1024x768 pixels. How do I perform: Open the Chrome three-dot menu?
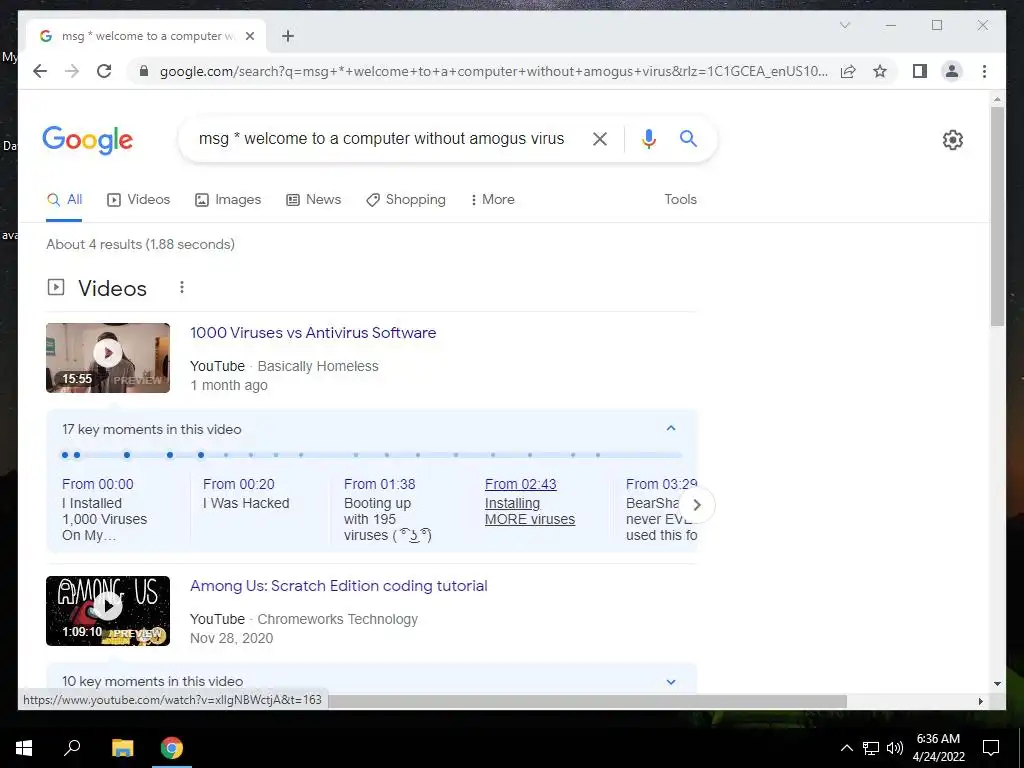984,71
